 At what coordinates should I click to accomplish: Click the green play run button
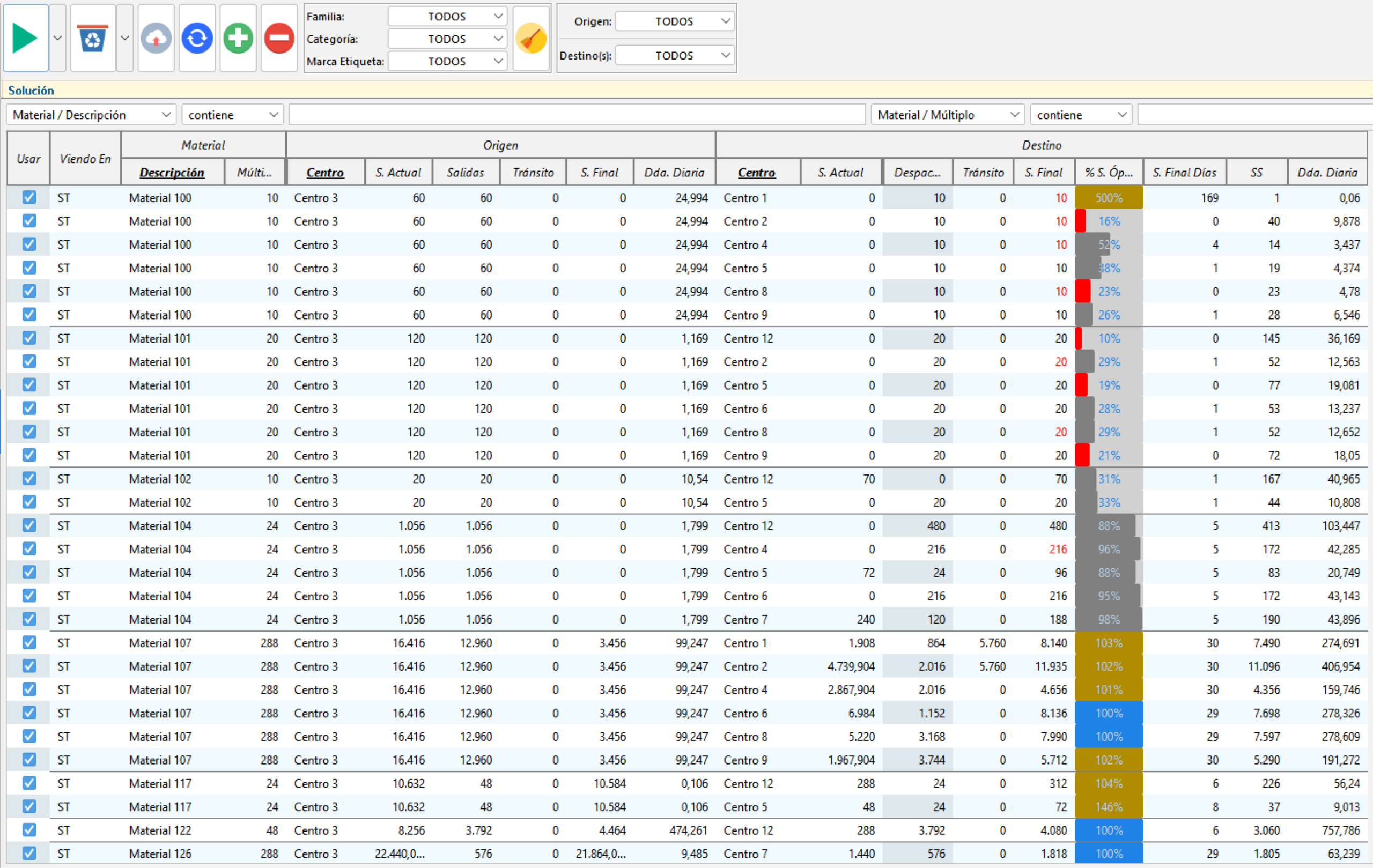pyautogui.click(x=25, y=38)
